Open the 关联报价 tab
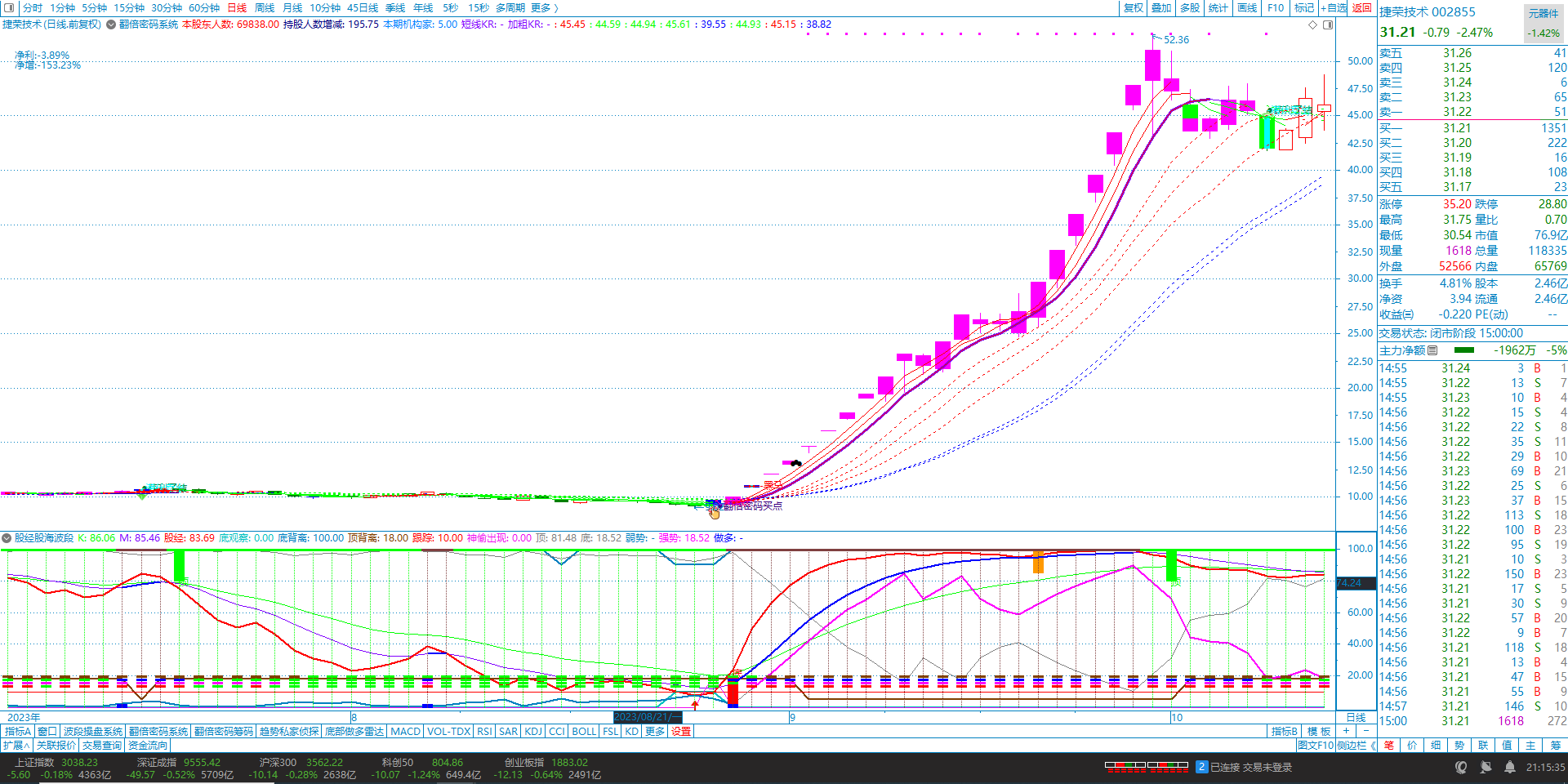Screen dimensions: 1568x784 point(56,746)
